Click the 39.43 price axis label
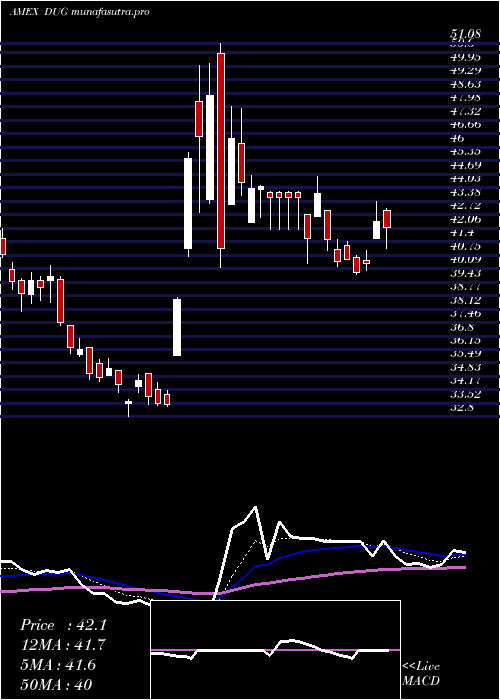Screen dimensions: 500x700 click(x=467, y=273)
